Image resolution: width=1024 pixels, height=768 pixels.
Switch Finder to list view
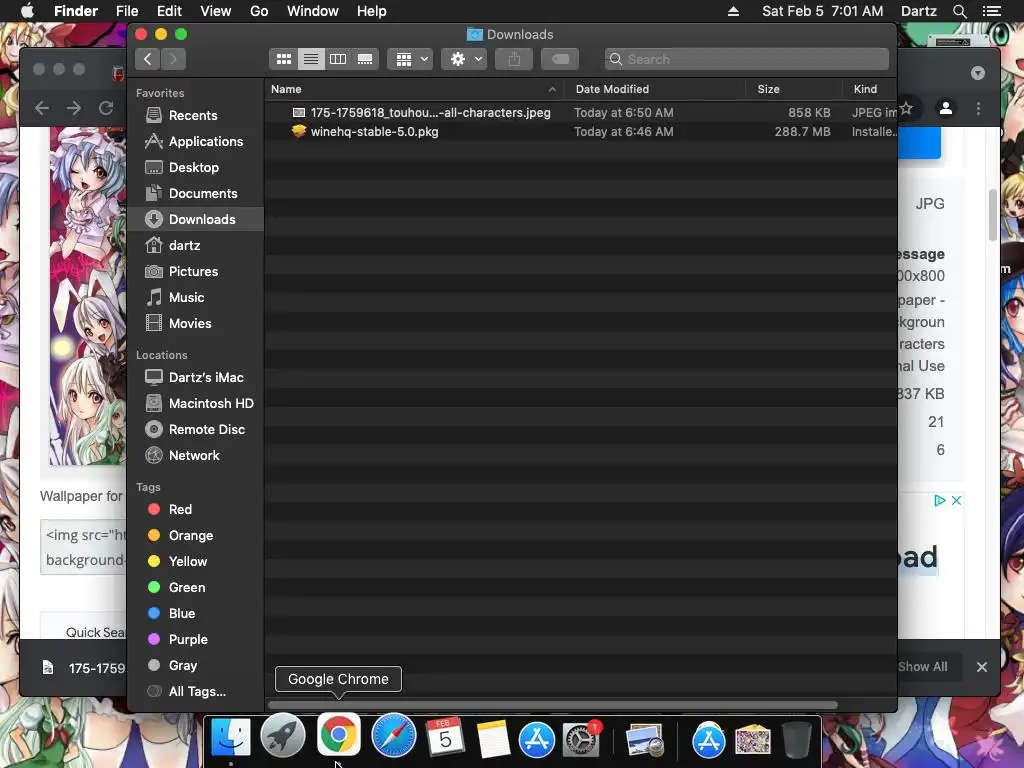pos(311,59)
